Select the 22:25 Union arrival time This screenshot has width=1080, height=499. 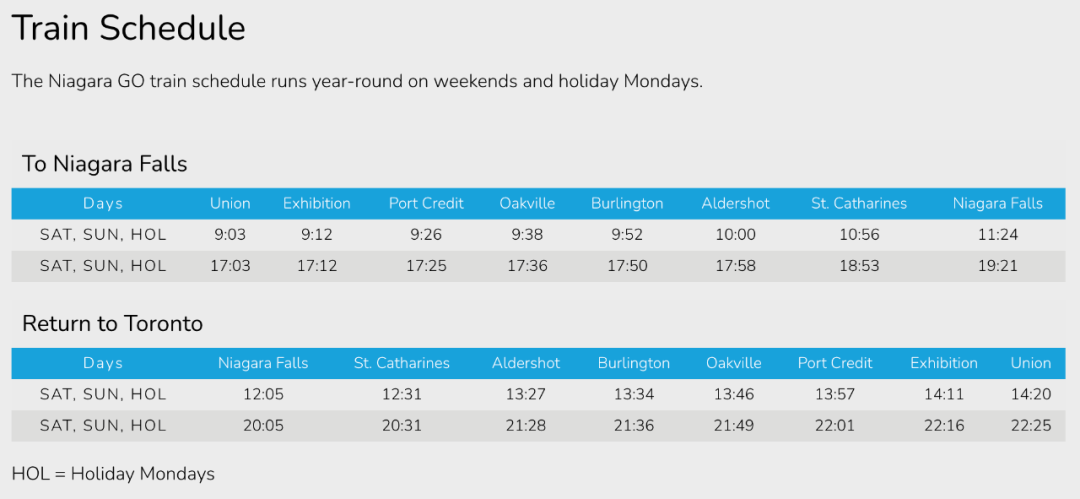pos(1031,426)
